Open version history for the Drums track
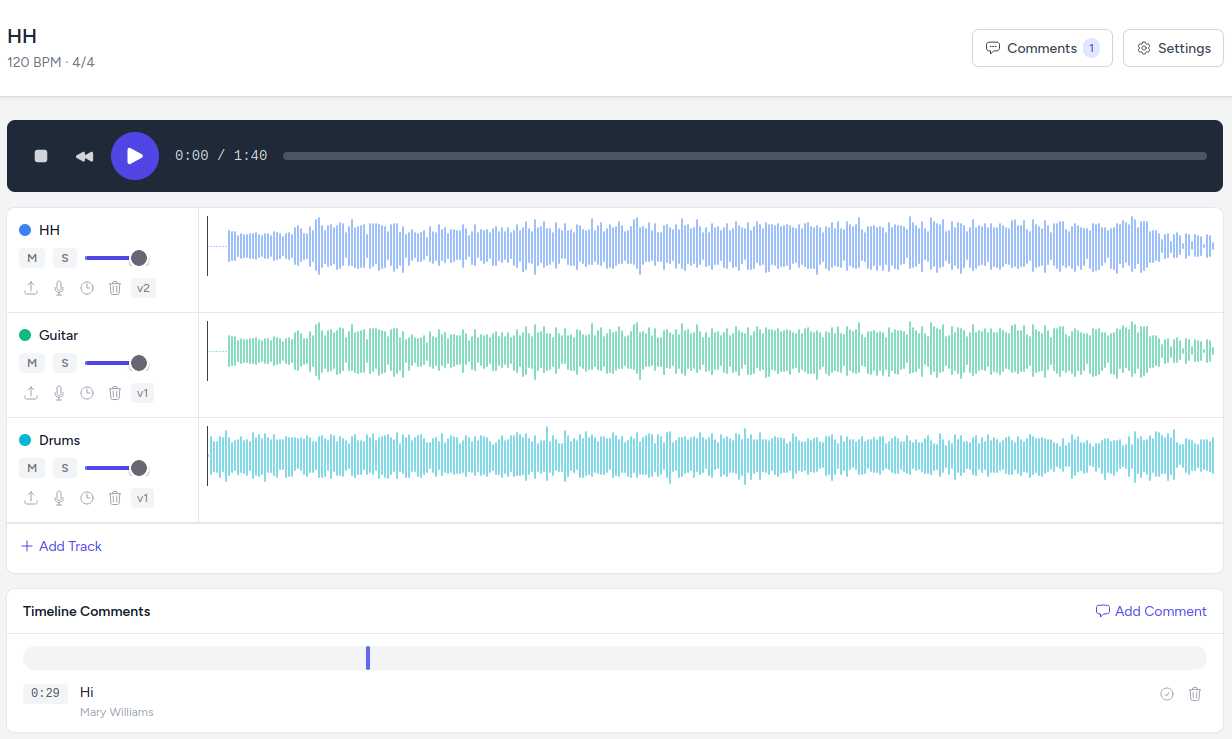 87,497
